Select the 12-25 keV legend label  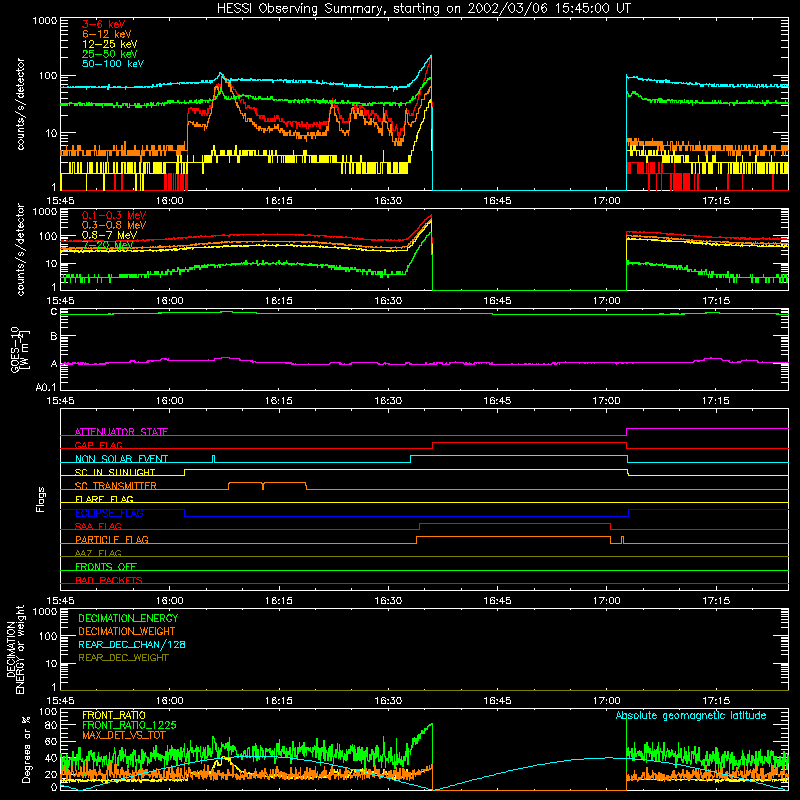pyautogui.click(x=110, y=44)
